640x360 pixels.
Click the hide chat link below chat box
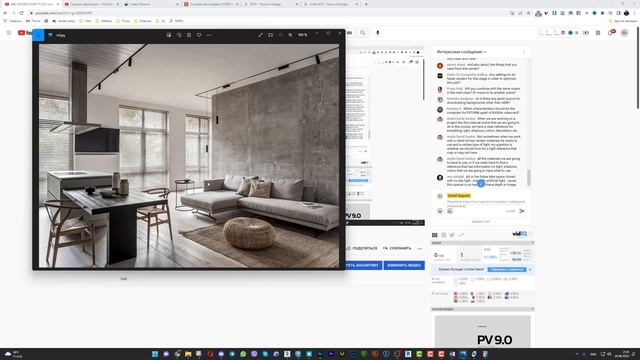(481, 222)
